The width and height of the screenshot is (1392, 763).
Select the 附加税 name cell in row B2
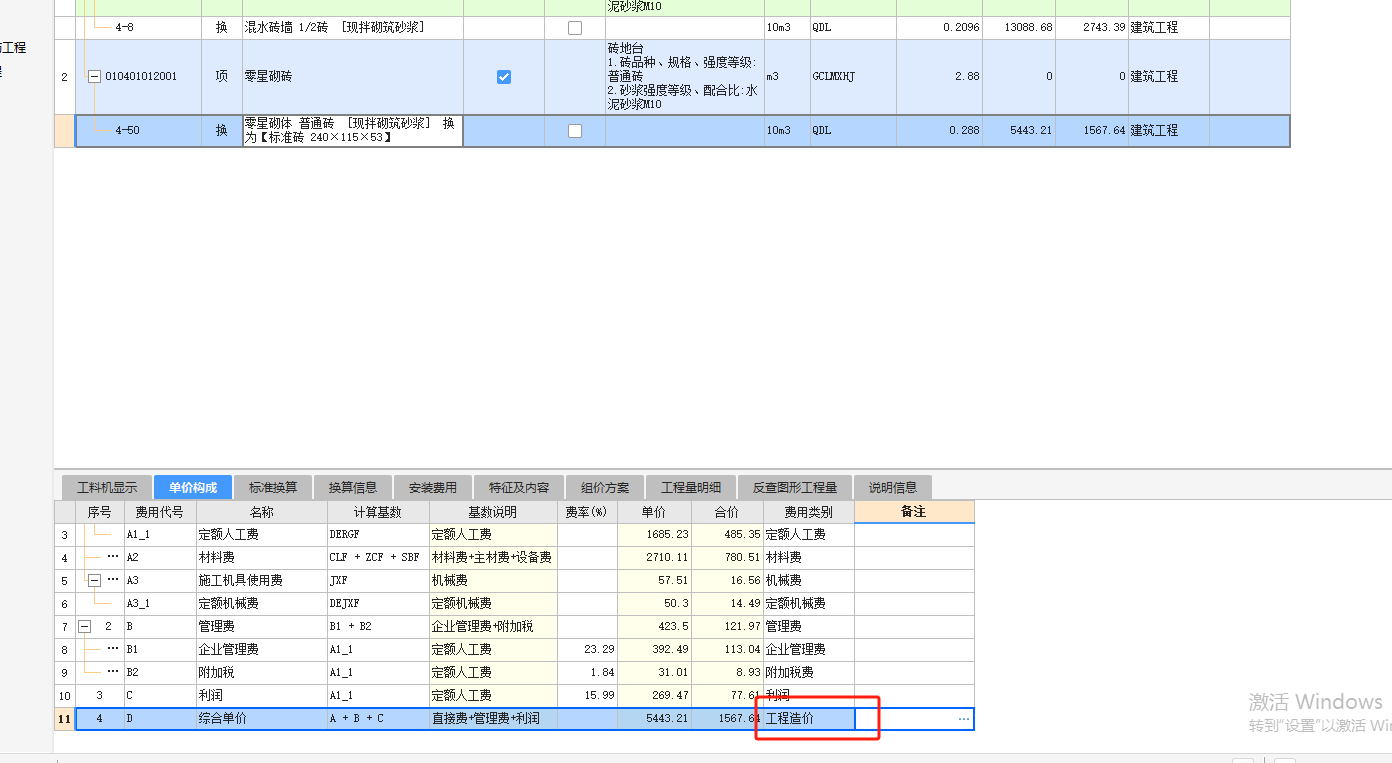(262, 673)
